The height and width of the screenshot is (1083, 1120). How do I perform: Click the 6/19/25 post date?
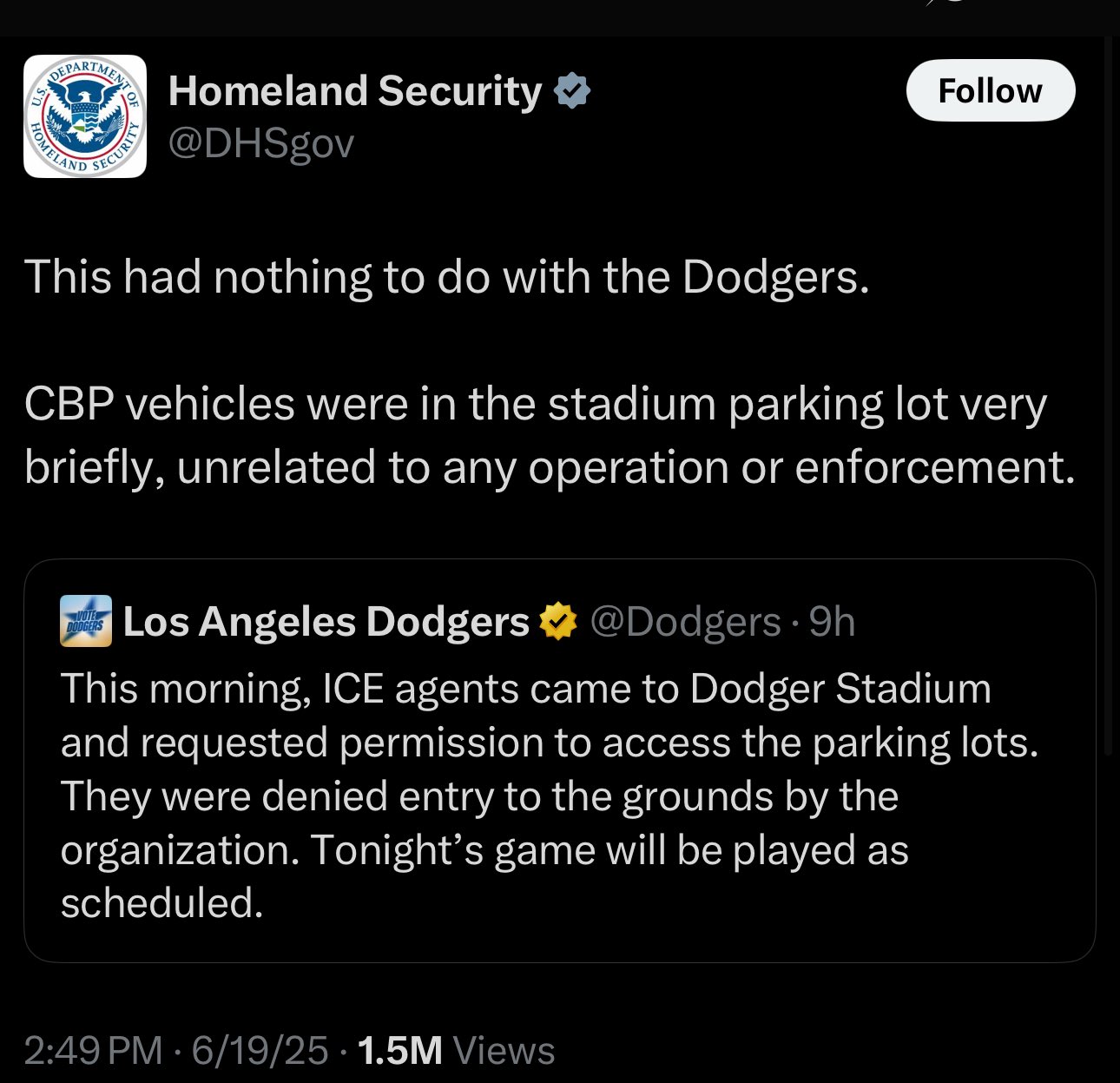260,1050
